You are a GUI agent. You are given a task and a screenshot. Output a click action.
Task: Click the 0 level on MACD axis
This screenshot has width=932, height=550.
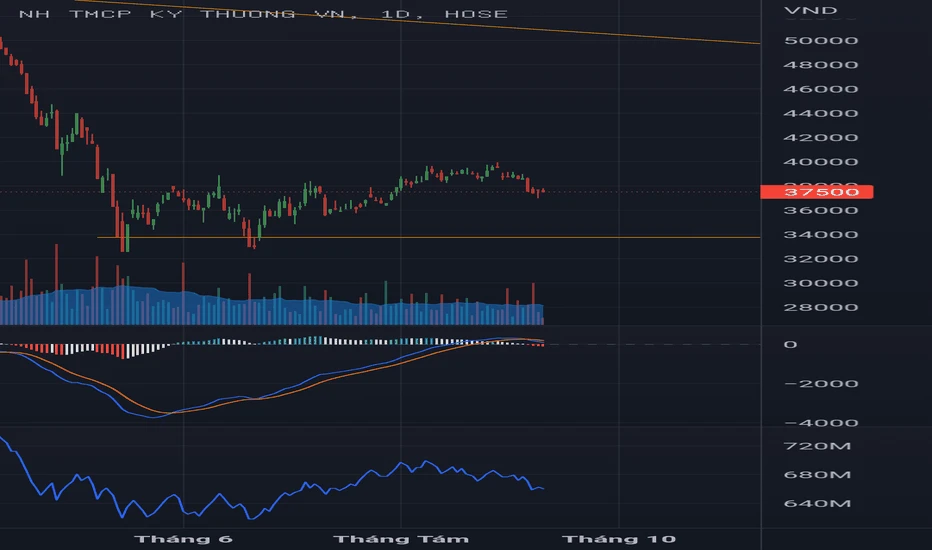click(x=791, y=345)
